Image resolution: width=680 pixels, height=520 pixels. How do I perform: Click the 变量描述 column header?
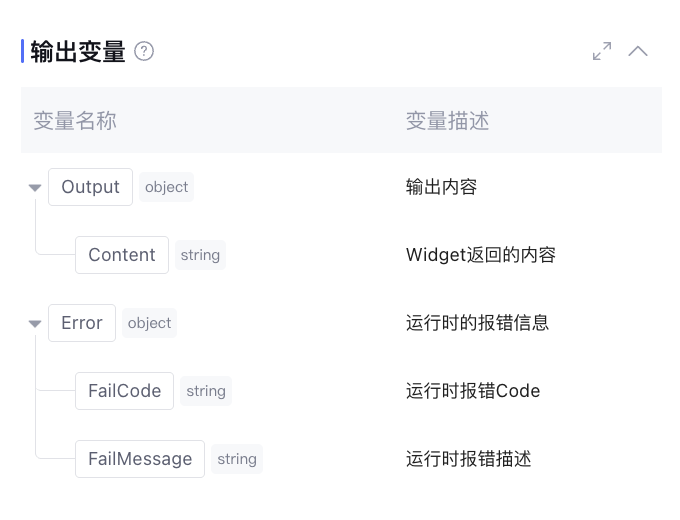tap(447, 121)
